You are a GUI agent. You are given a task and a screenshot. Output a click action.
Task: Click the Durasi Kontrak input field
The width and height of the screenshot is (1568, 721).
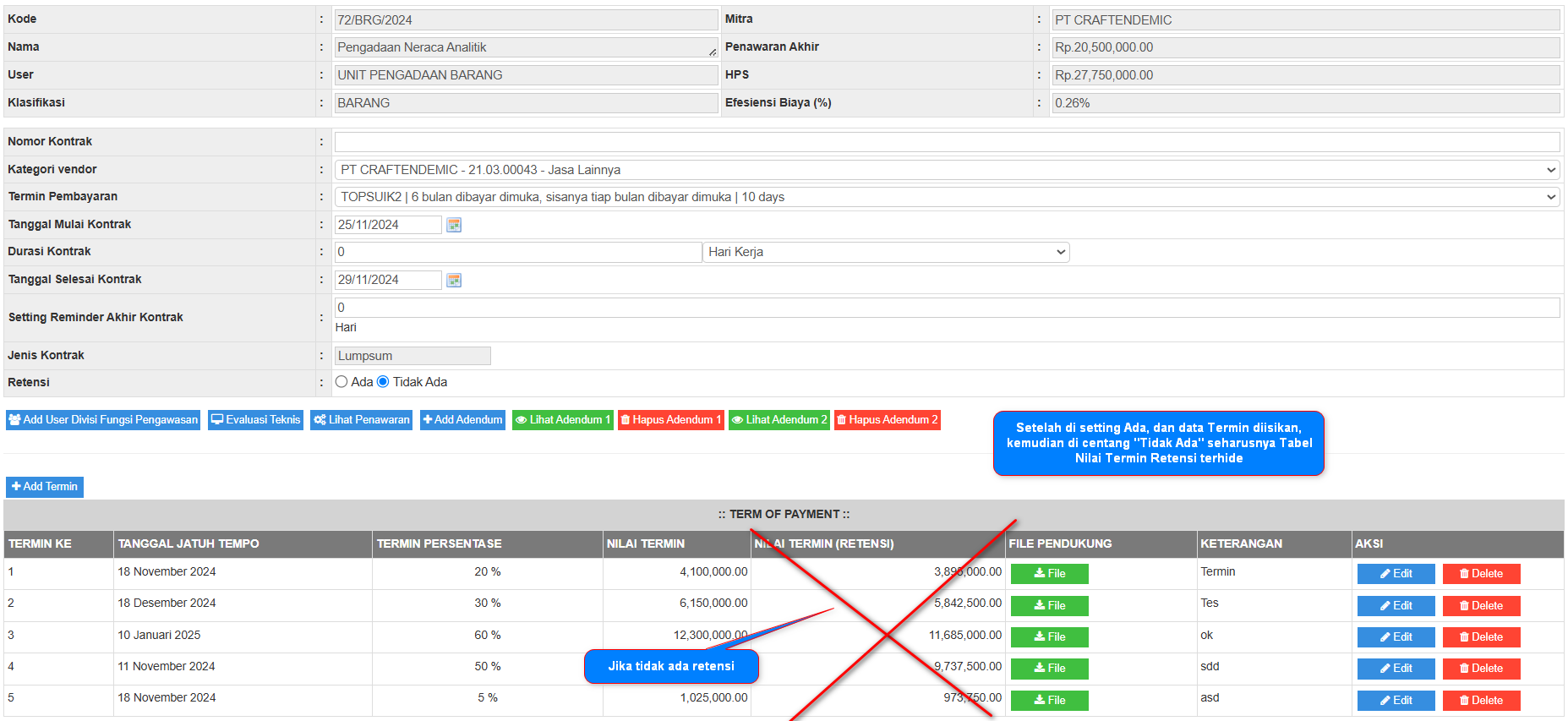click(517, 252)
